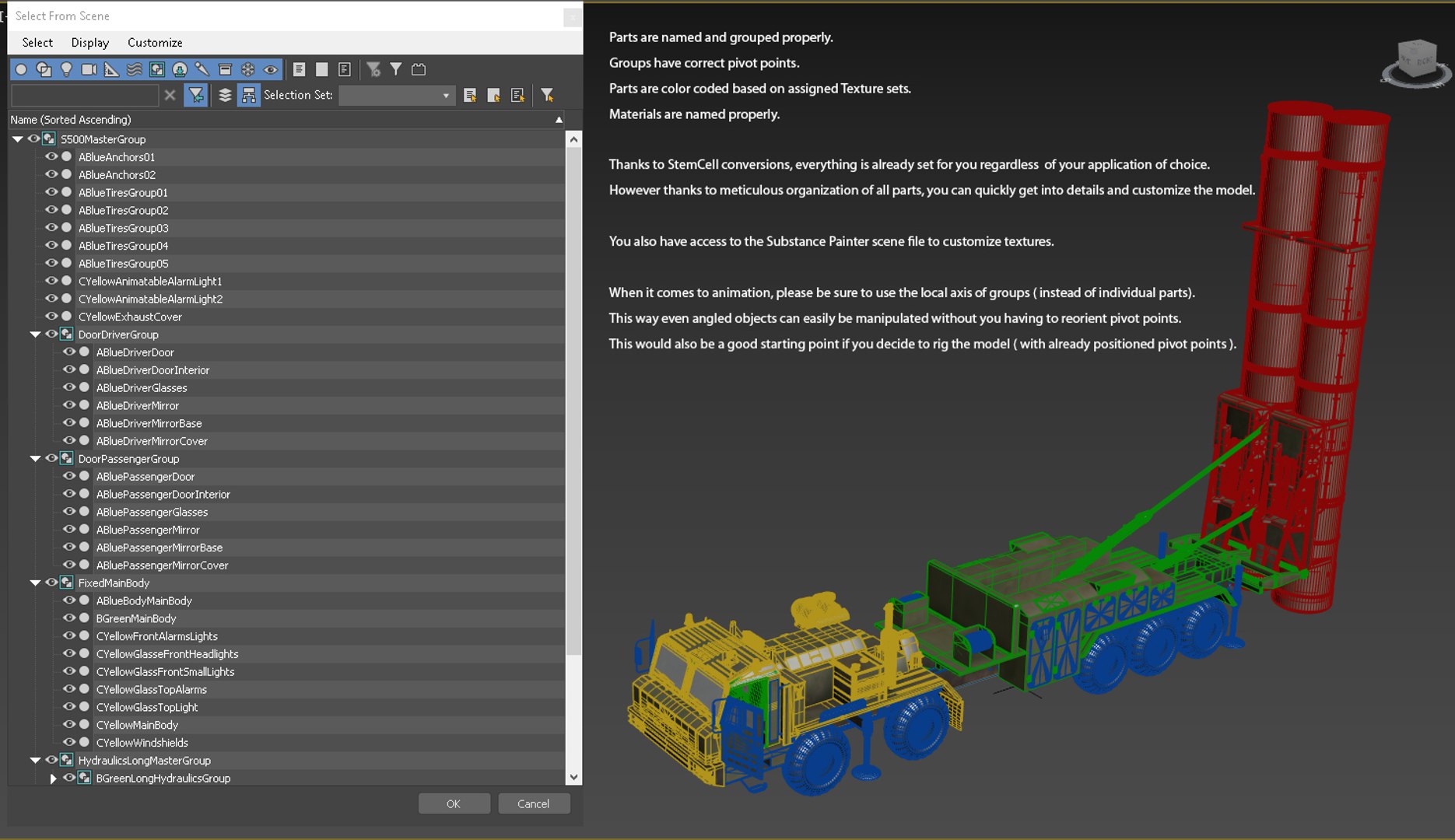The width and height of the screenshot is (1455, 840).
Task: Click the Sort by Layer icon
Action: 225,95
